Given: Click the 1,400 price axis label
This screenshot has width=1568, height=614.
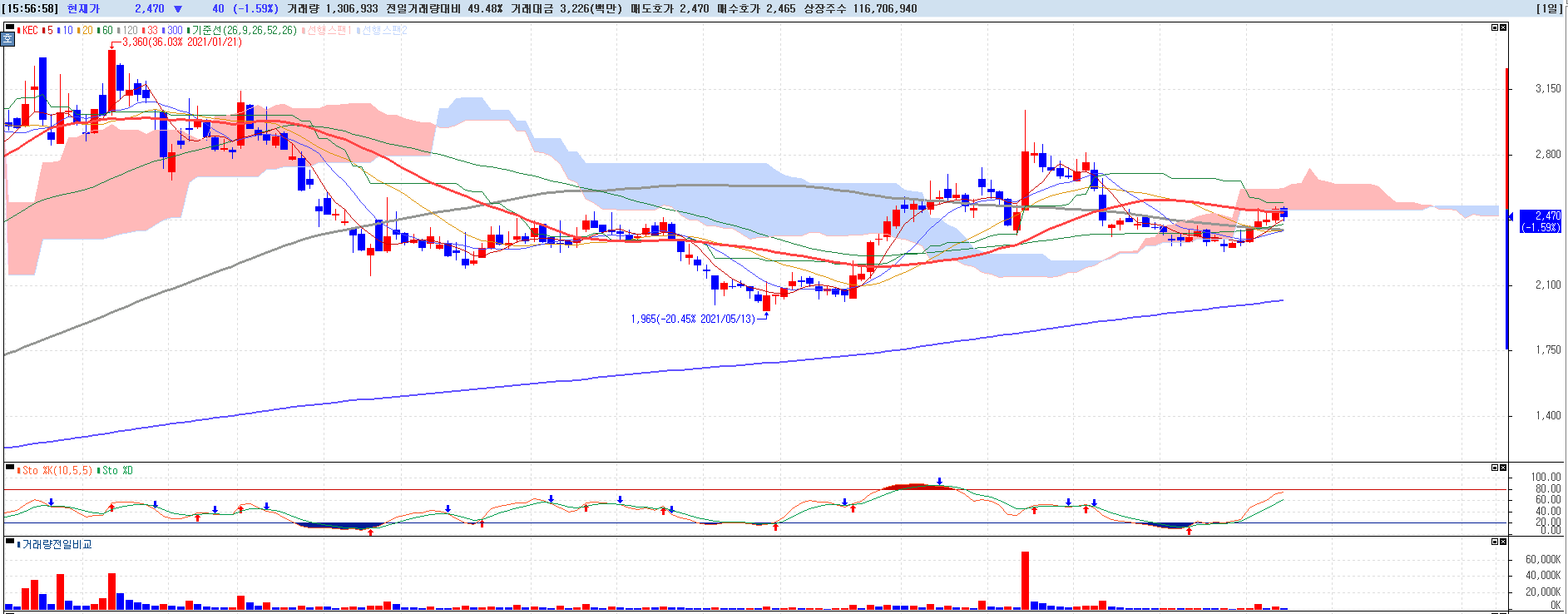Looking at the screenshot, I should [x=1548, y=415].
